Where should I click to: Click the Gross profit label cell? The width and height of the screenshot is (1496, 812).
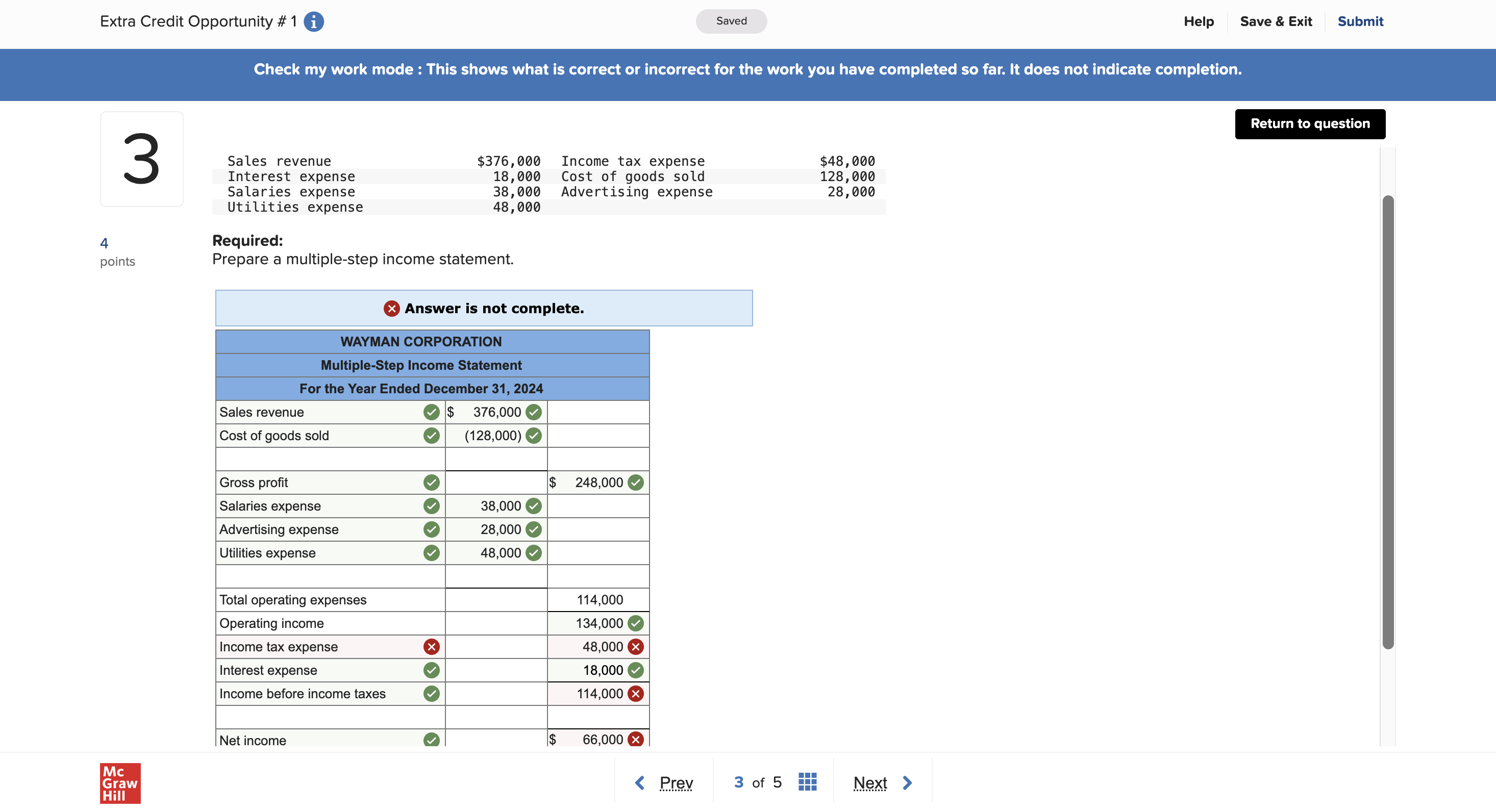pyautogui.click(x=331, y=483)
